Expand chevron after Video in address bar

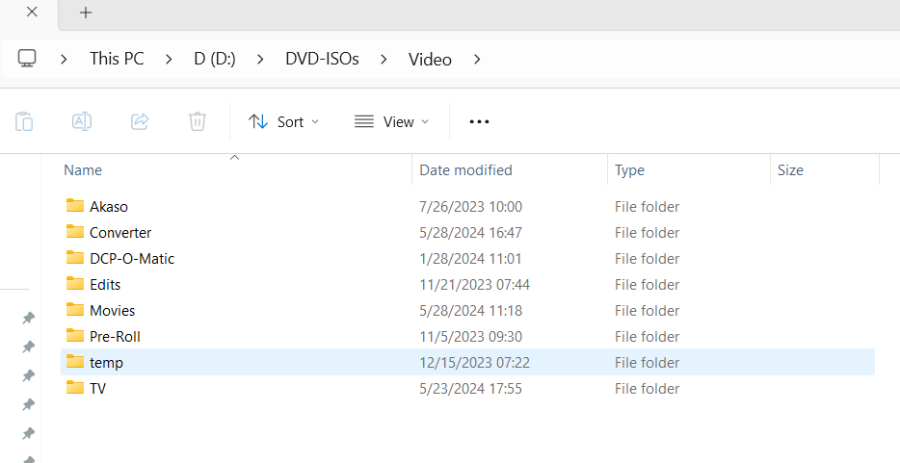(477, 59)
